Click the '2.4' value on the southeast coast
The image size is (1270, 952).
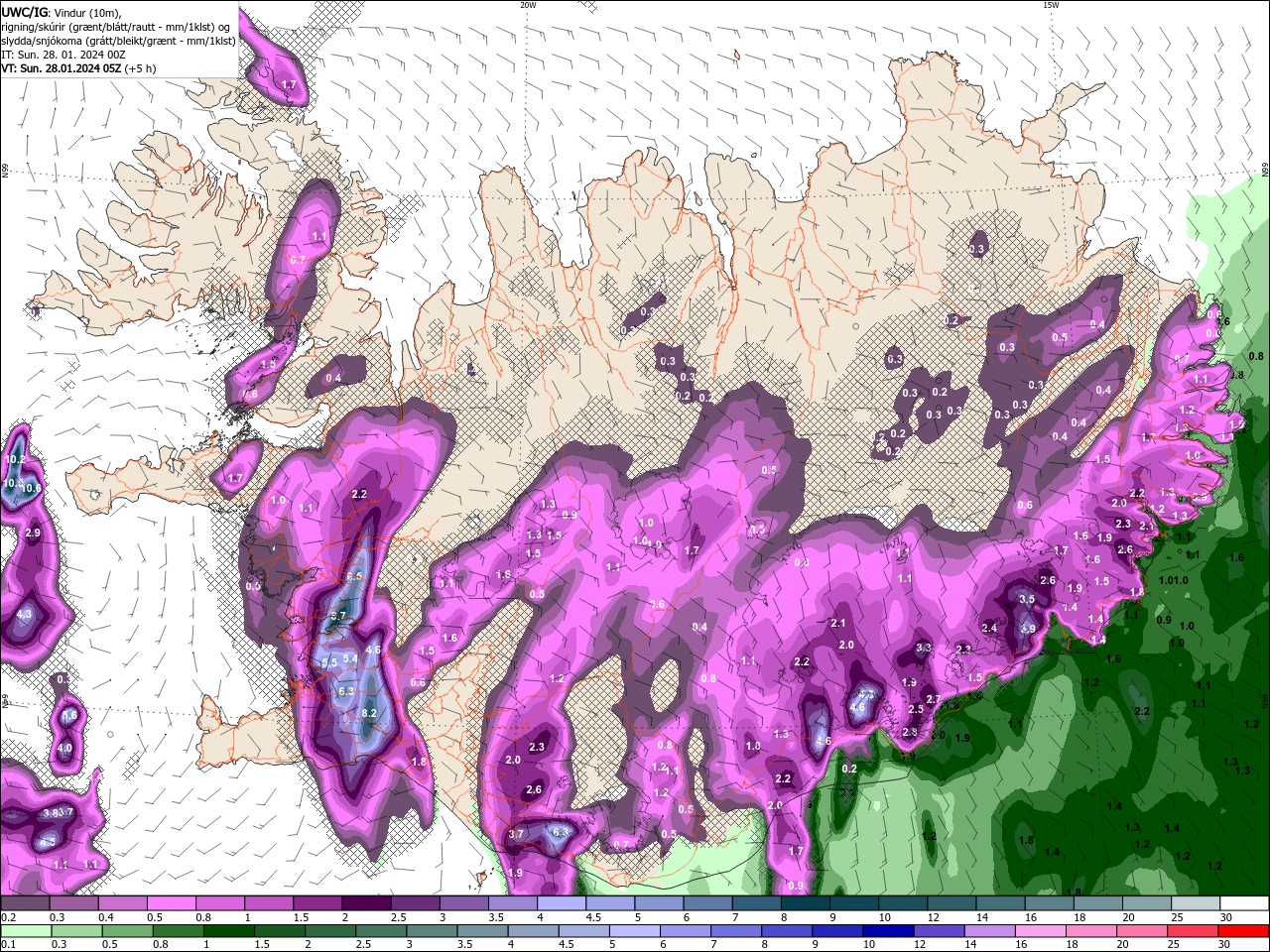click(x=989, y=628)
